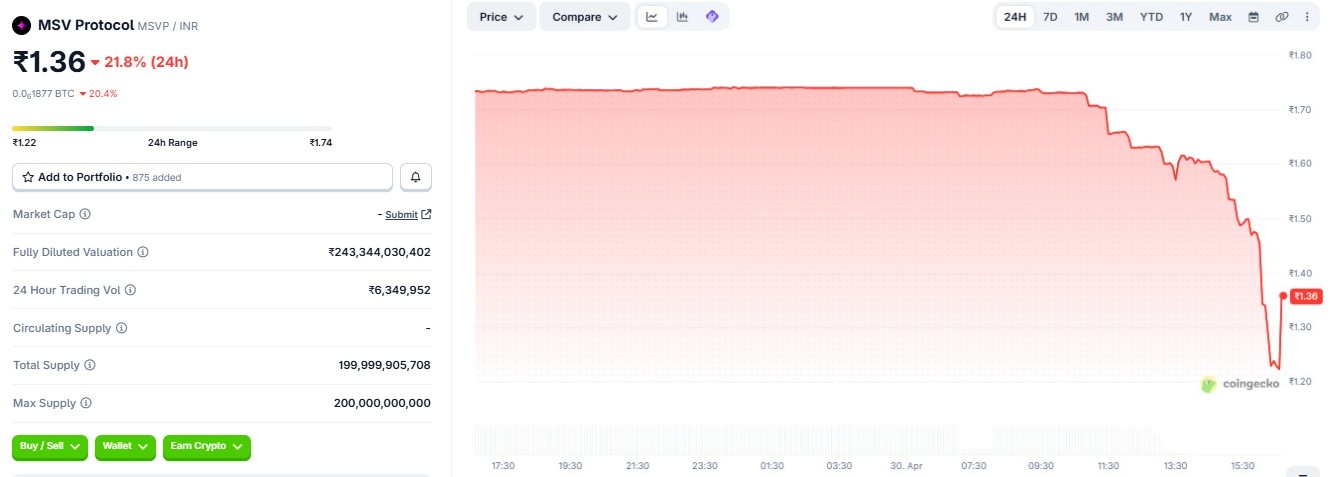The height and width of the screenshot is (477, 1330).
Task: Click the ₹1.22 range low label
Action: [23, 143]
